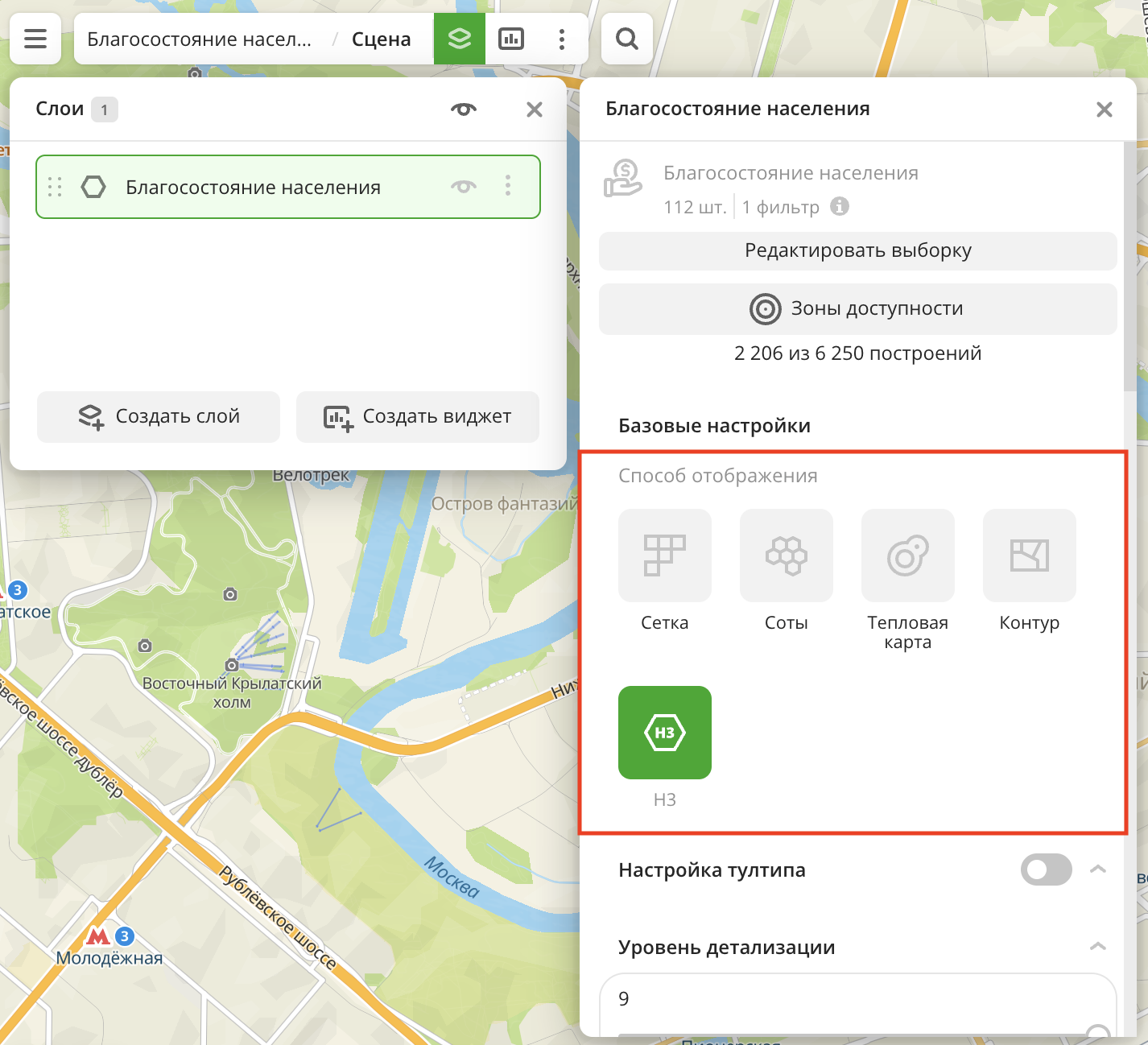Click the detail level slider handle

[x=1098, y=1034]
